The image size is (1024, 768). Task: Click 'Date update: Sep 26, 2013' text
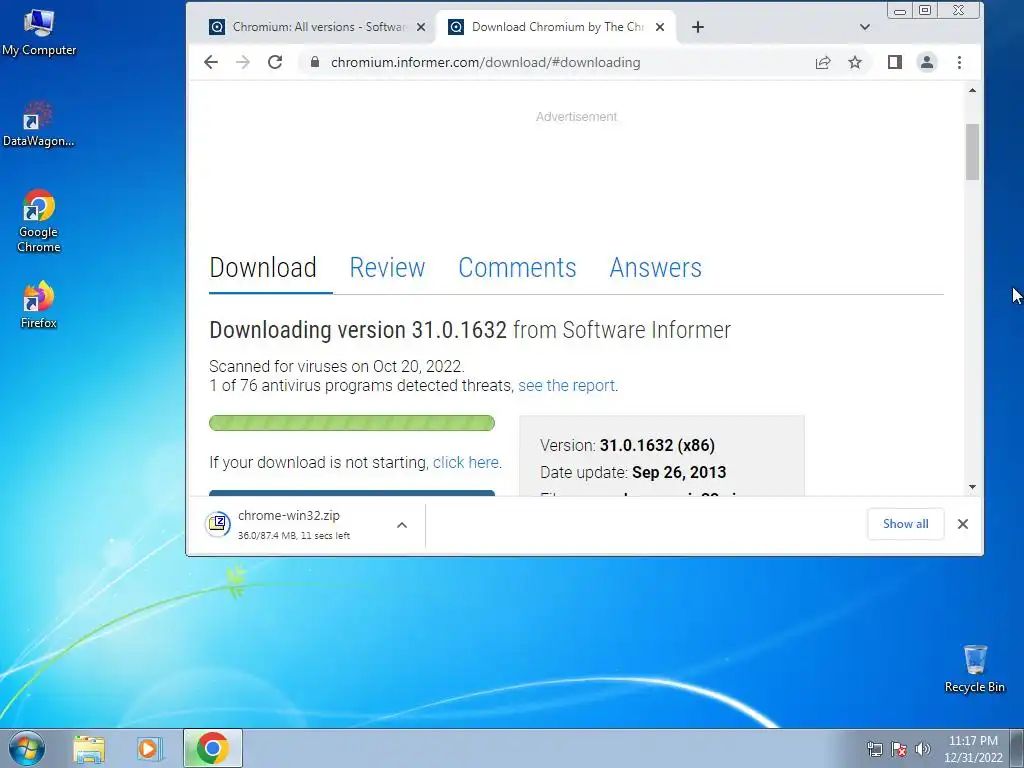(633, 472)
